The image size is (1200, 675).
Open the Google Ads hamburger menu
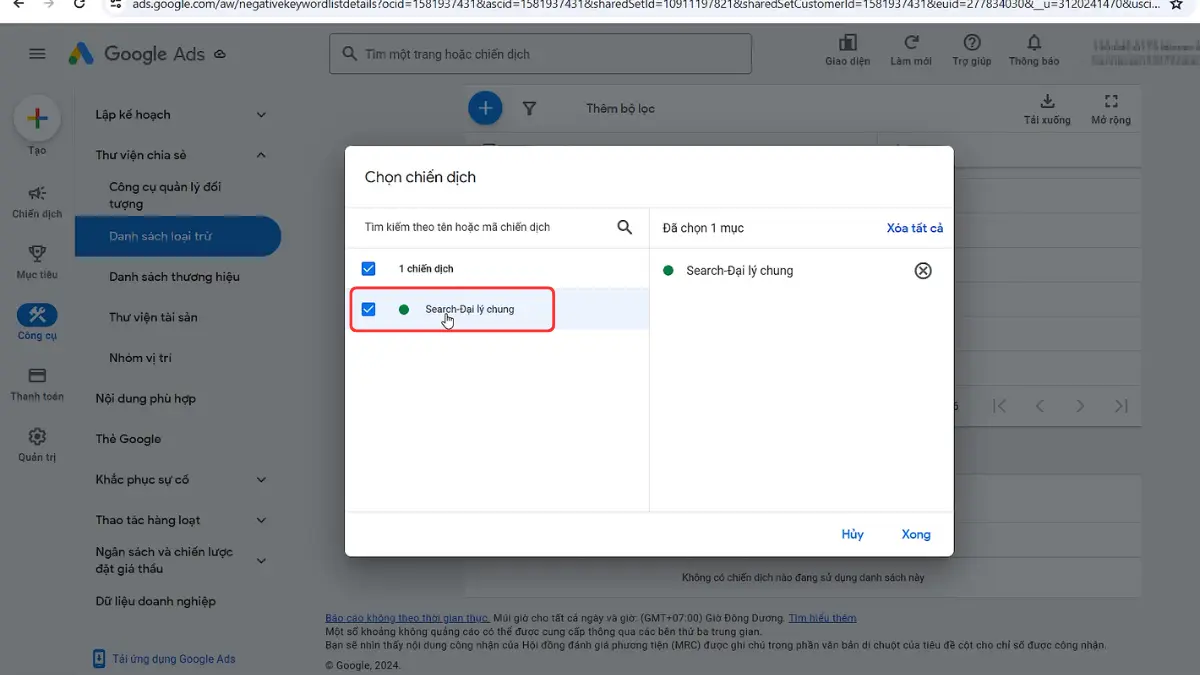coord(37,54)
